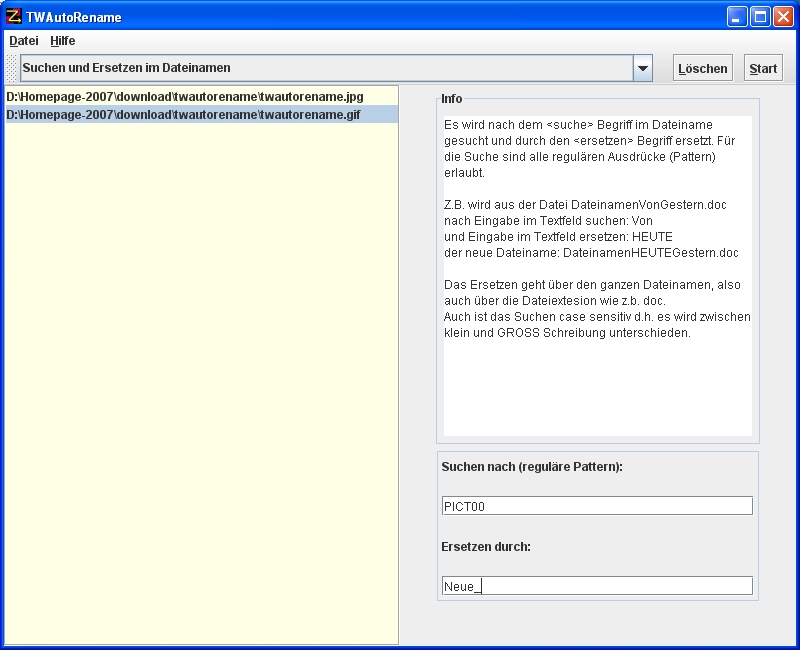Click the 'Suchen nach' field containing PICT00
Image resolution: width=800 pixels, height=650 pixels.
tap(597, 506)
